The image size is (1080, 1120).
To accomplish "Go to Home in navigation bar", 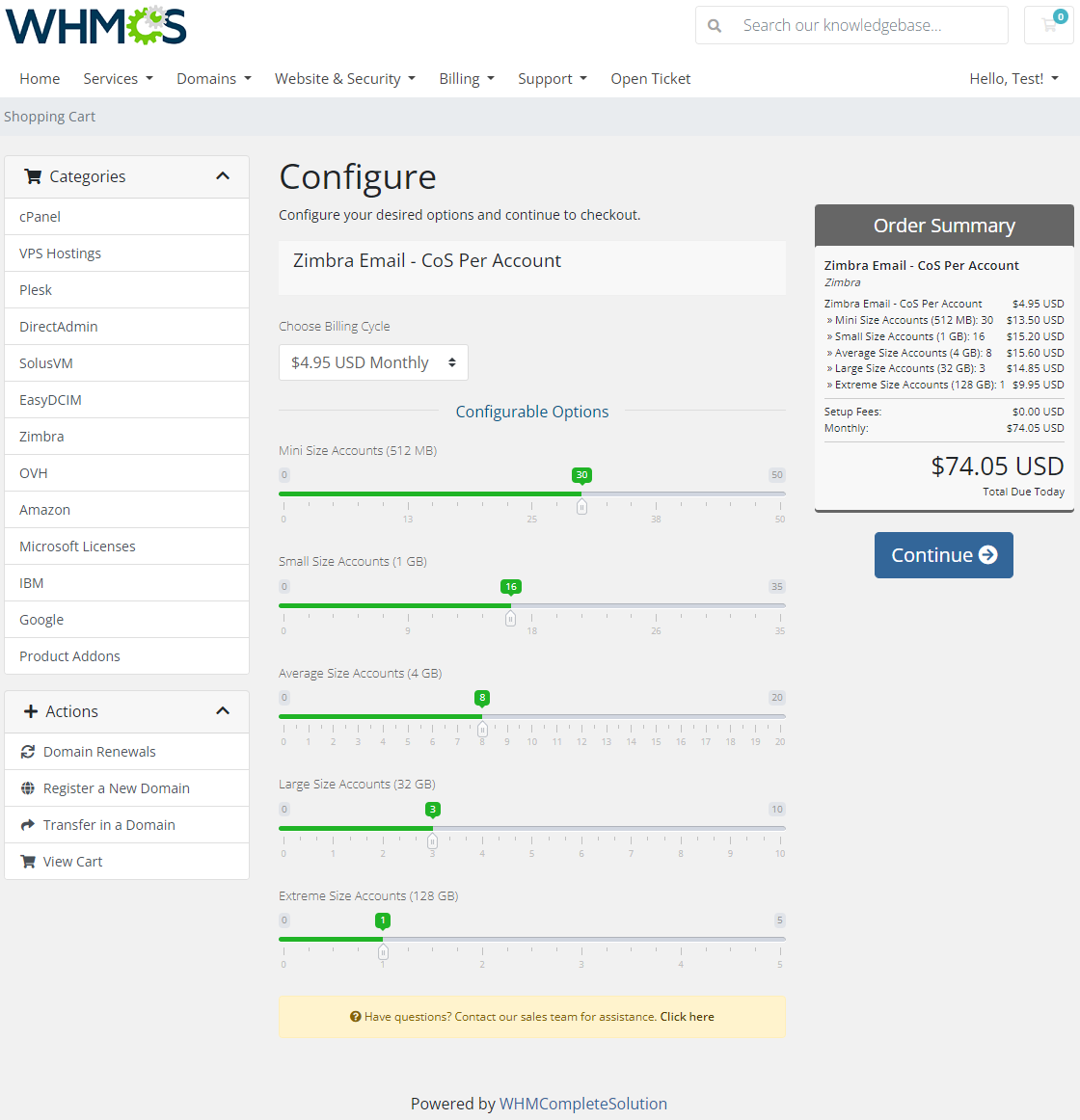I will coord(40,79).
